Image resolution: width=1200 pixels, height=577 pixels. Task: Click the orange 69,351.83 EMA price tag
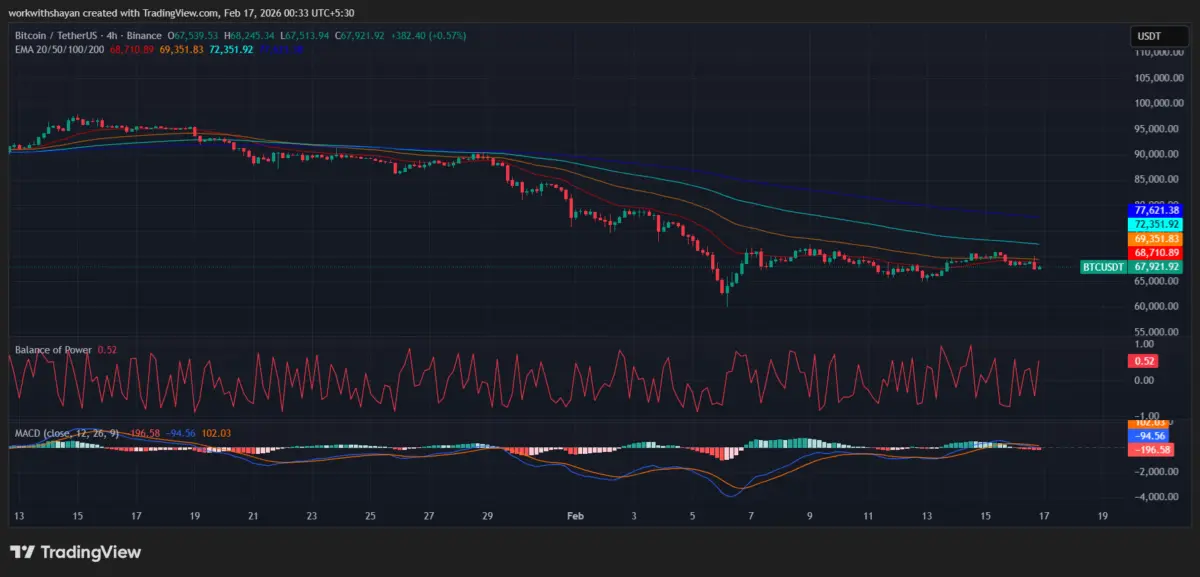(1155, 239)
